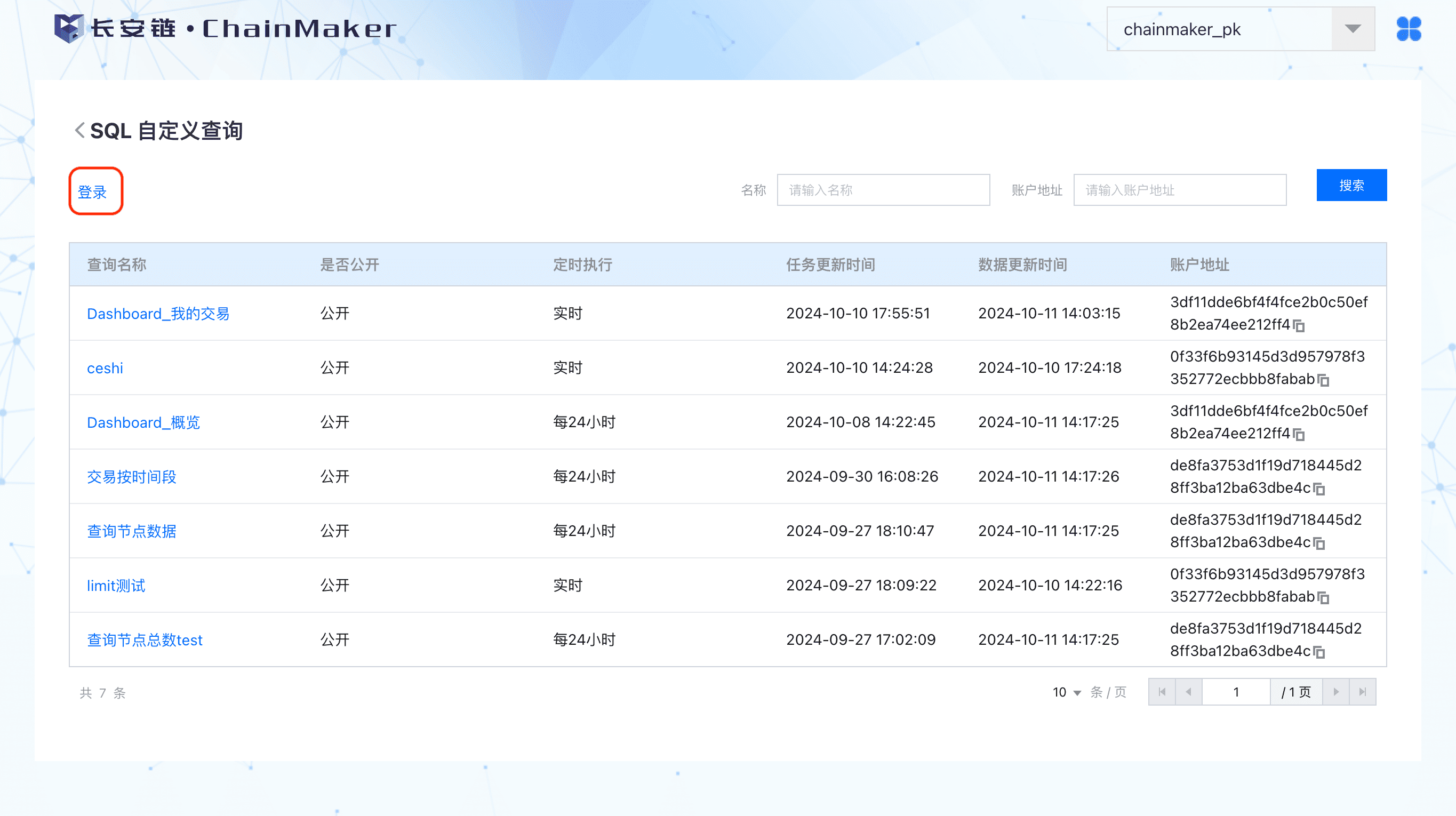Image resolution: width=1456 pixels, height=816 pixels.
Task: Go to the last page
Action: pos(1362,692)
